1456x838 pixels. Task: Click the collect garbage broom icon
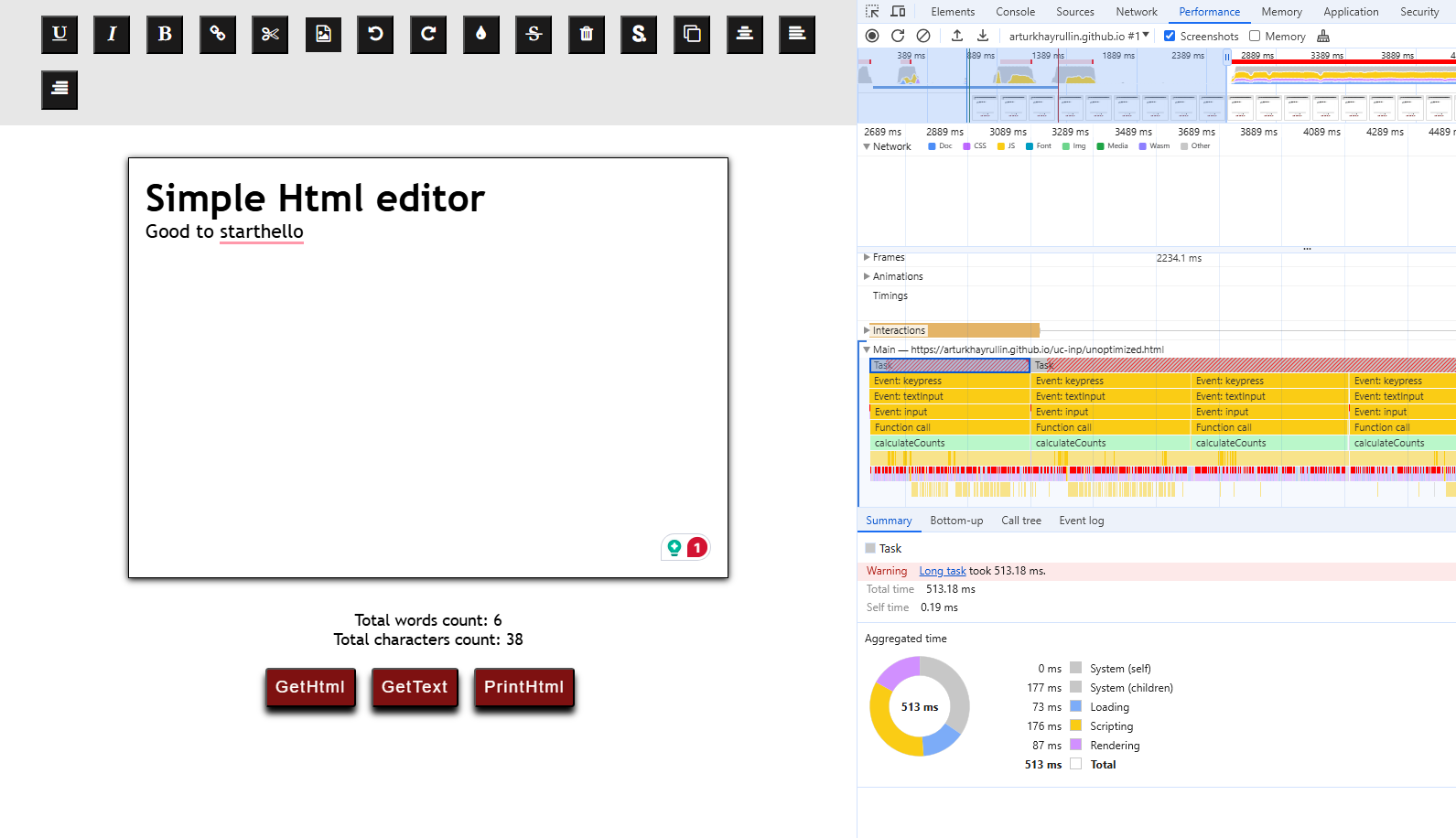tap(1323, 36)
